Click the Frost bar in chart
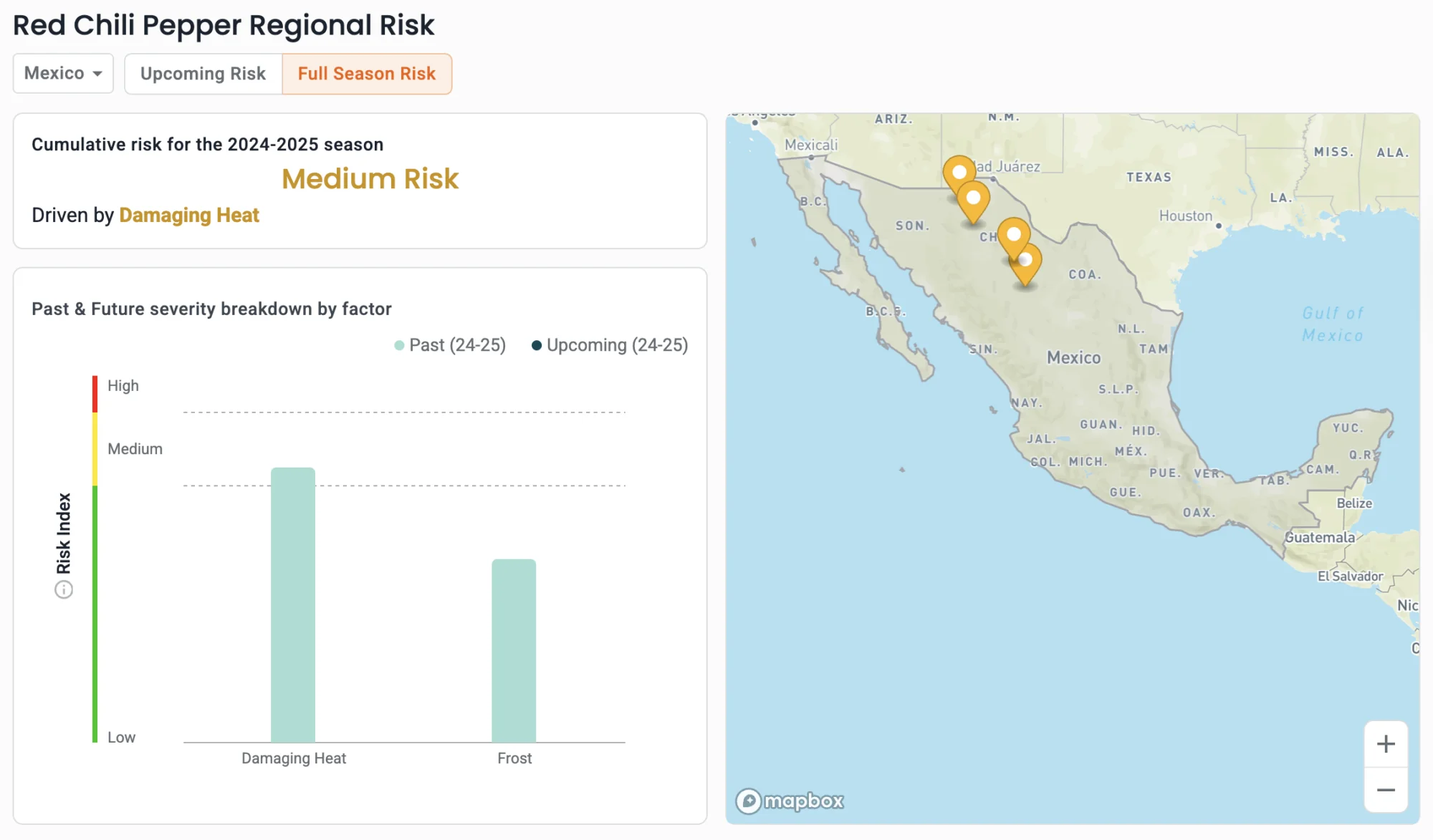The width and height of the screenshot is (1433, 840). [514, 650]
